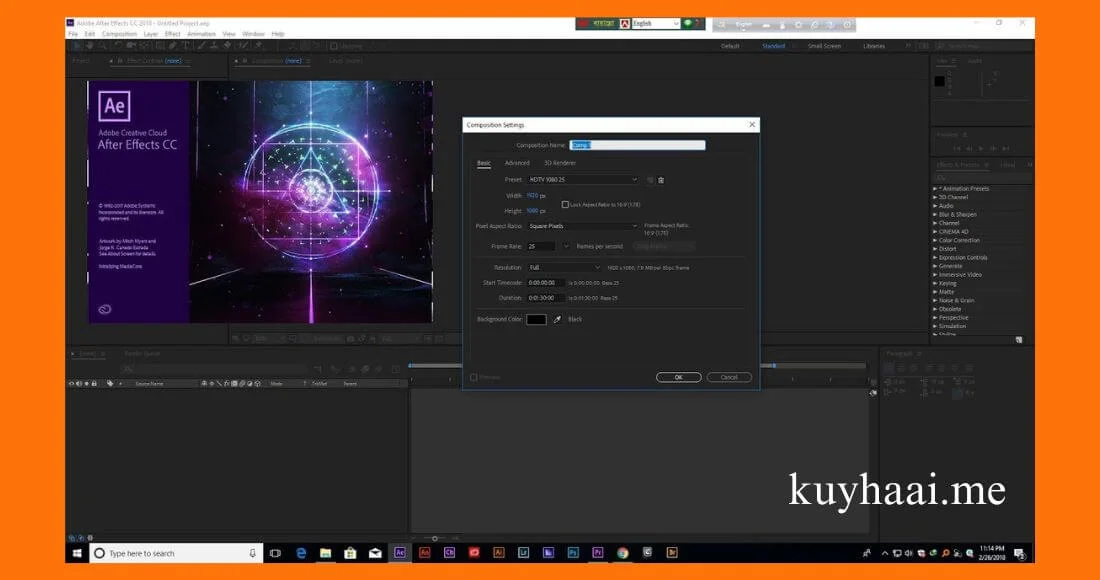Switch to the Standard workspace
Viewport: 1100px width, 580px height.
point(774,46)
